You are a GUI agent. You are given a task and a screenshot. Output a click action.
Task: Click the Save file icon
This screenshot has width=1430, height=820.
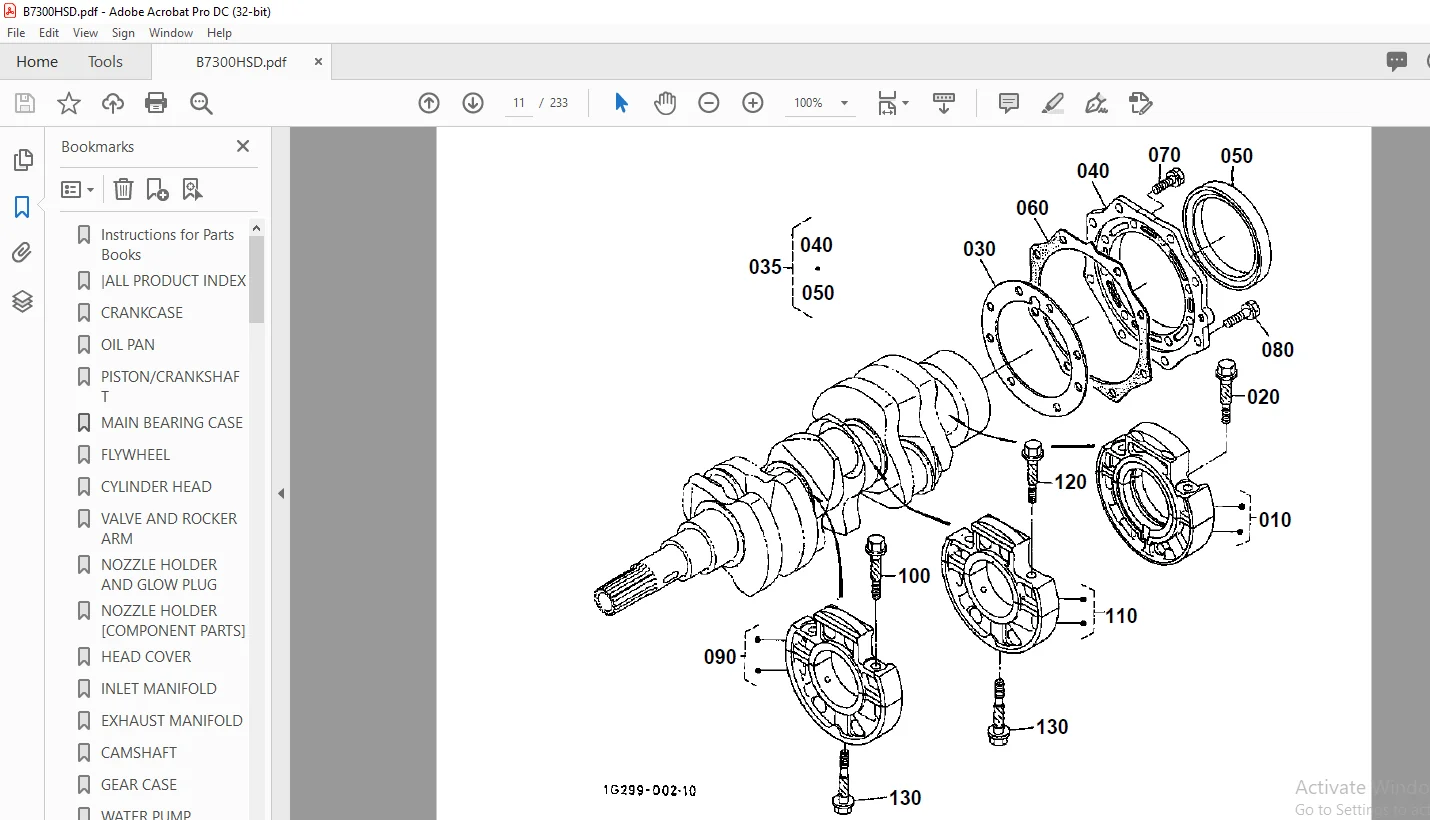pyautogui.click(x=25, y=103)
